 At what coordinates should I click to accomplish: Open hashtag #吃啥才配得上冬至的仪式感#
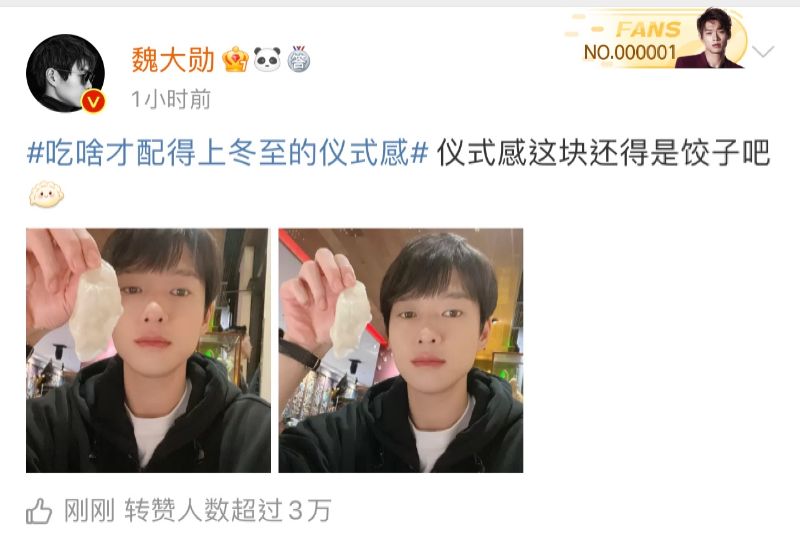point(227,153)
